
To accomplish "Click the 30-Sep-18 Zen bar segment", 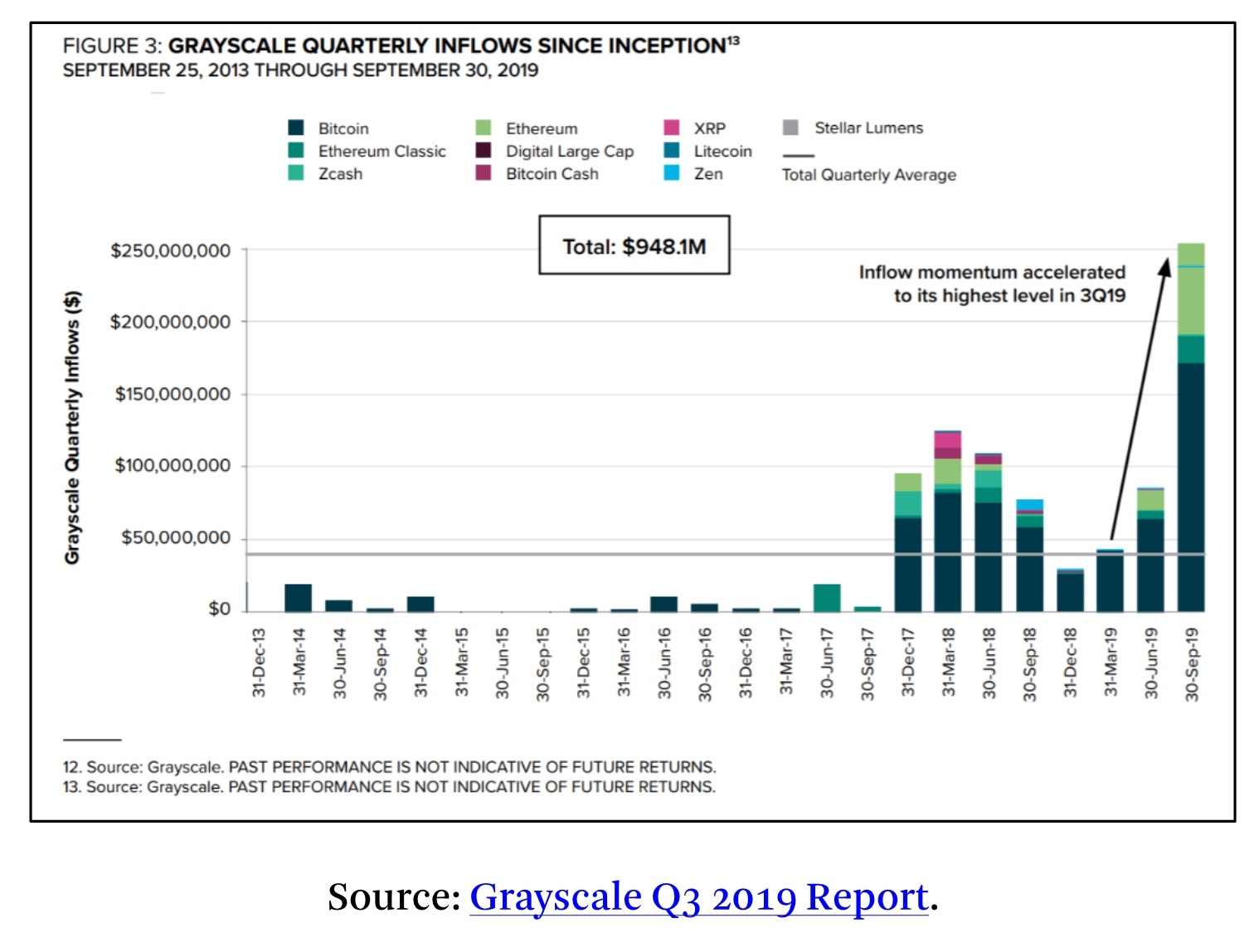I will pyautogui.click(x=1029, y=504).
